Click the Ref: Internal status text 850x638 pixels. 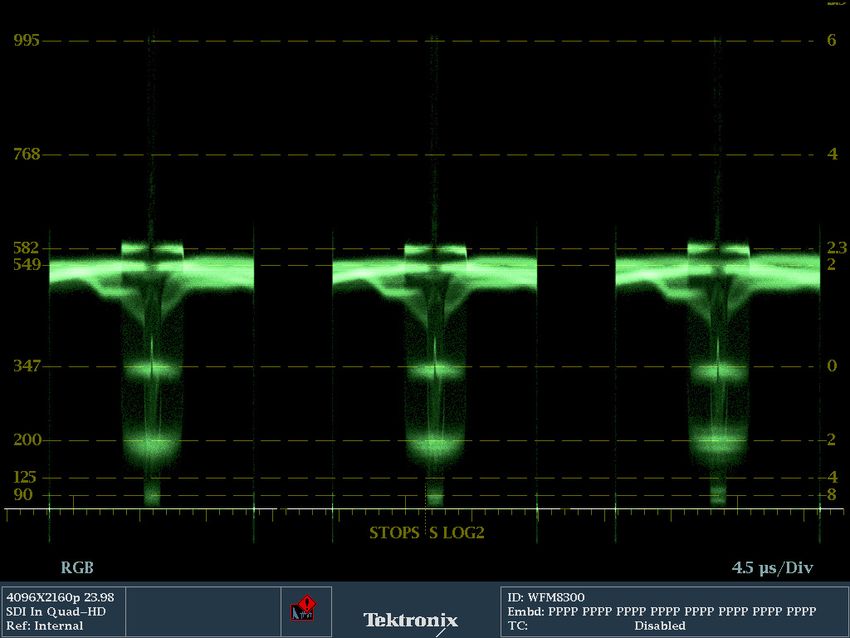pos(44,626)
